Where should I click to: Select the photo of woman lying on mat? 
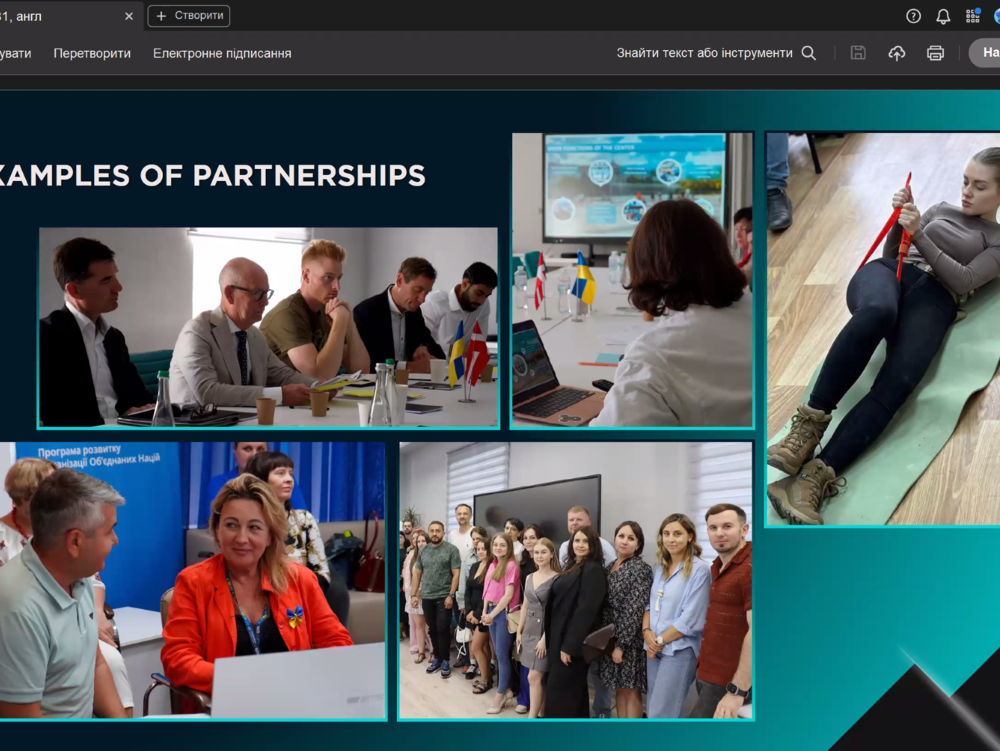click(x=883, y=330)
